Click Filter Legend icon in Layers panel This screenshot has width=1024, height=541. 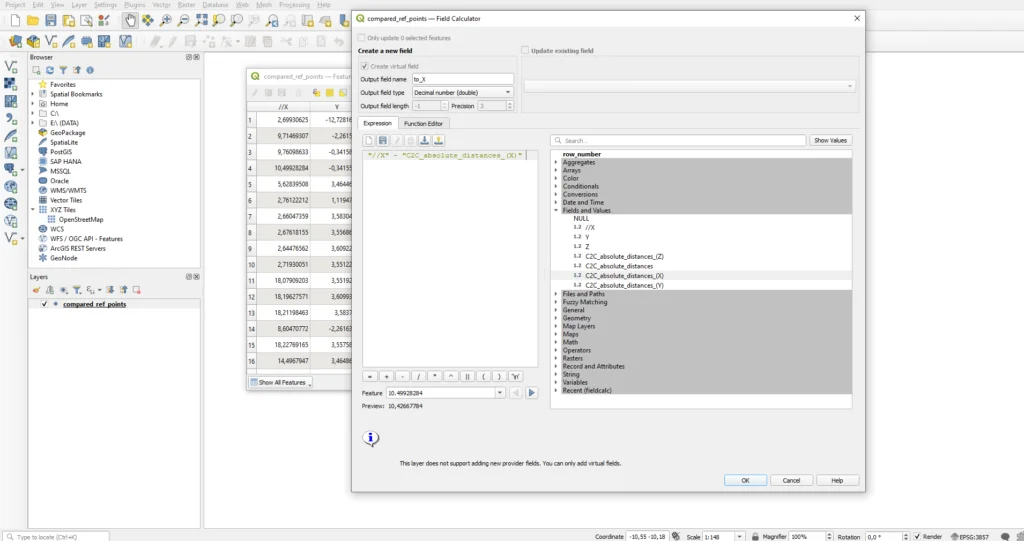pos(76,289)
